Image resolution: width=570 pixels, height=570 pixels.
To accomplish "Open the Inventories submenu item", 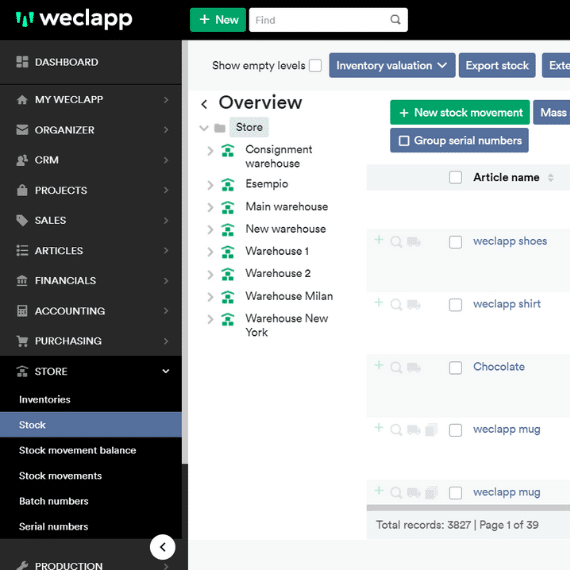I will coord(91,400).
